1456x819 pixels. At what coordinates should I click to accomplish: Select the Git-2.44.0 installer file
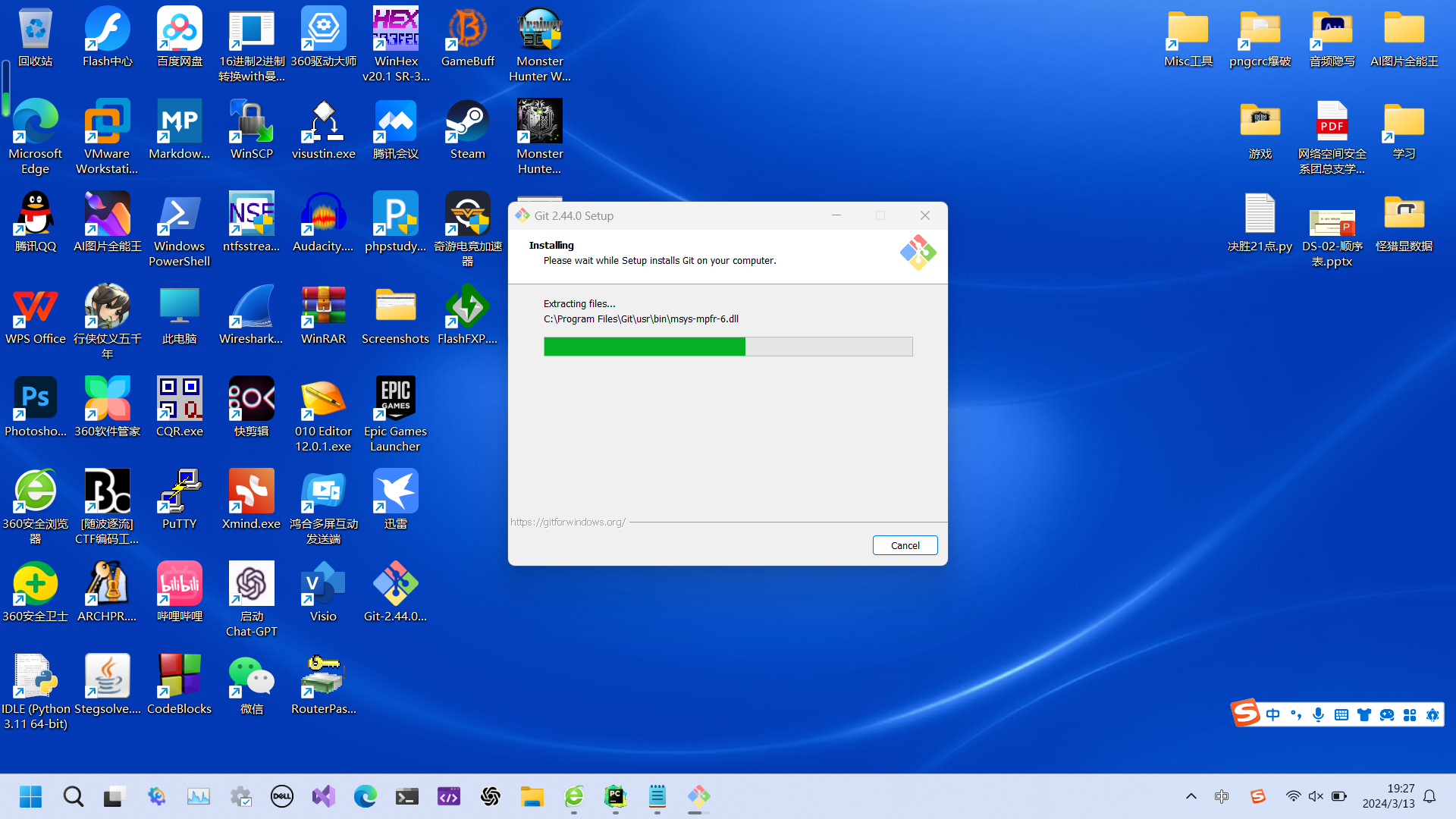396,593
